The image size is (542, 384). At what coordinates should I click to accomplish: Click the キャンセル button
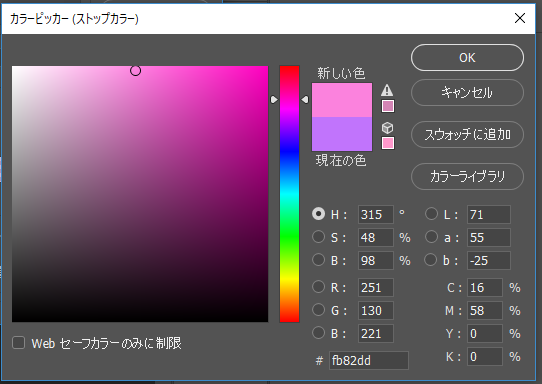(x=467, y=93)
